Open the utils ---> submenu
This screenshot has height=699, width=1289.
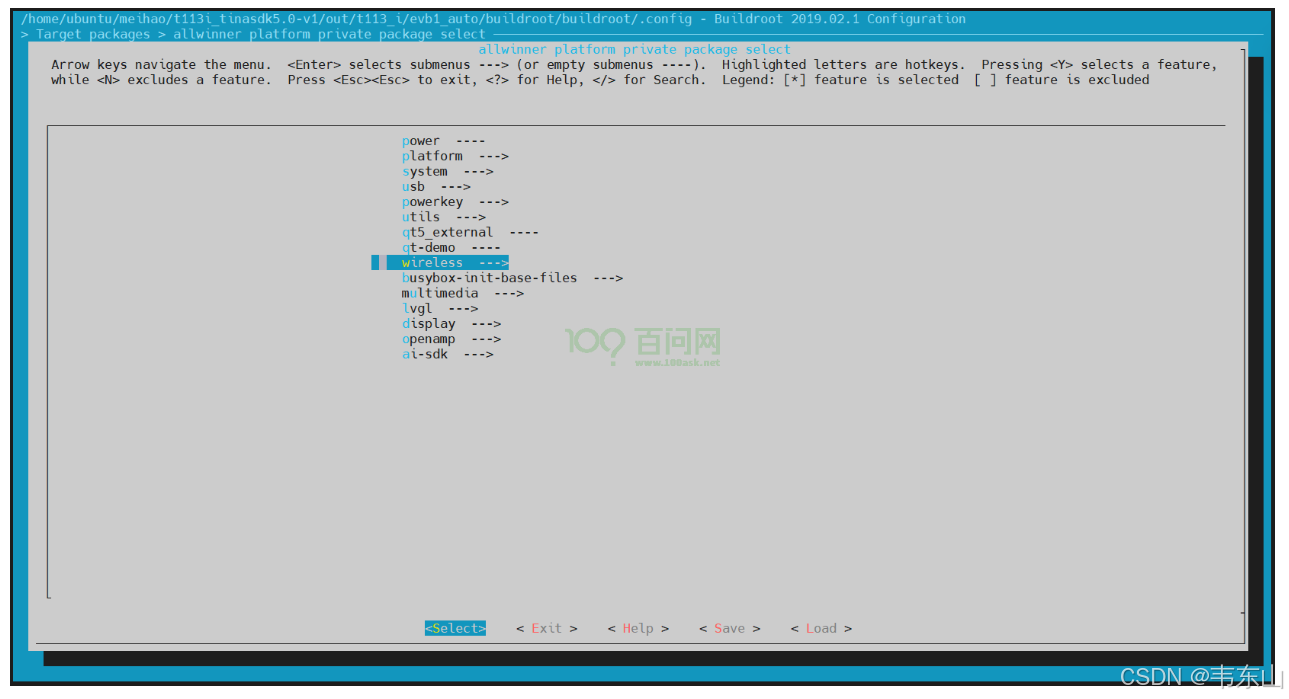tap(443, 217)
